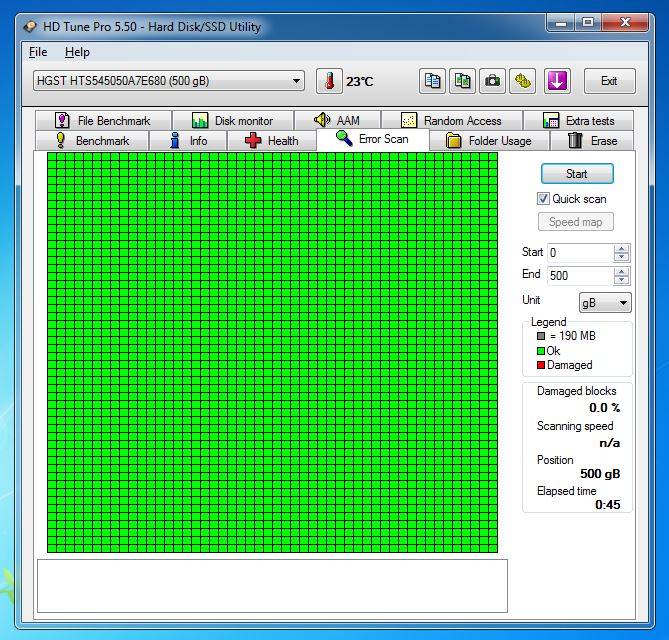Open the Help menu
The width and height of the screenshot is (669, 640).
coord(77,52)
